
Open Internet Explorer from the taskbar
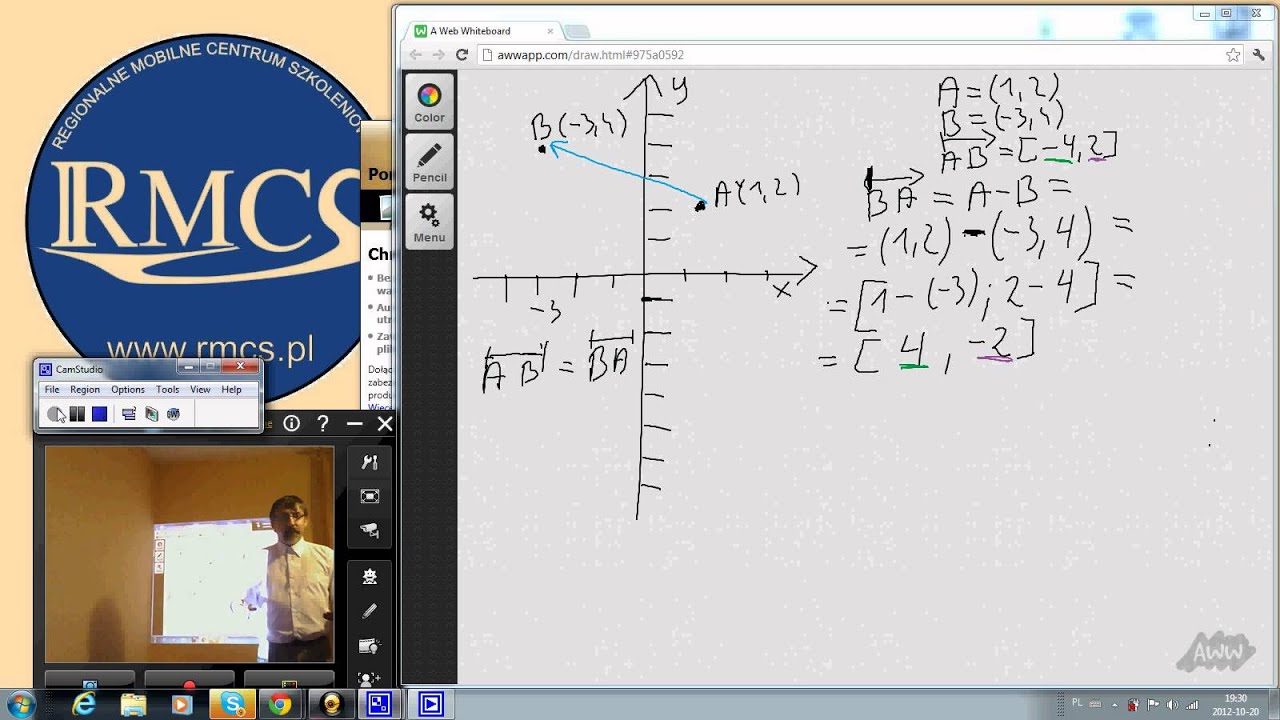point(84,704)
